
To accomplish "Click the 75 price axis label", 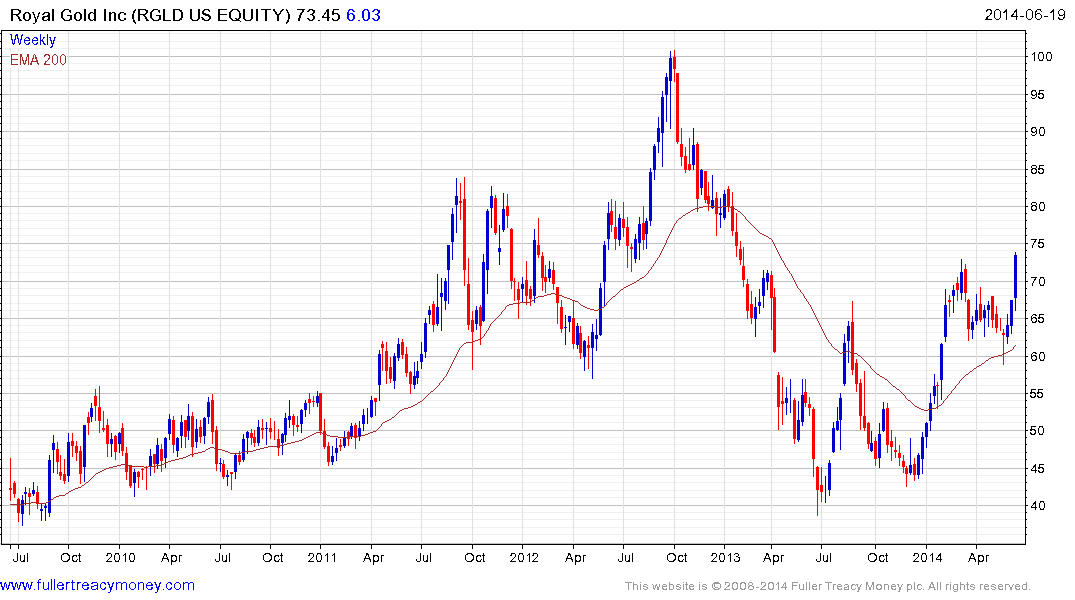I will click(x=1038, y=244).
